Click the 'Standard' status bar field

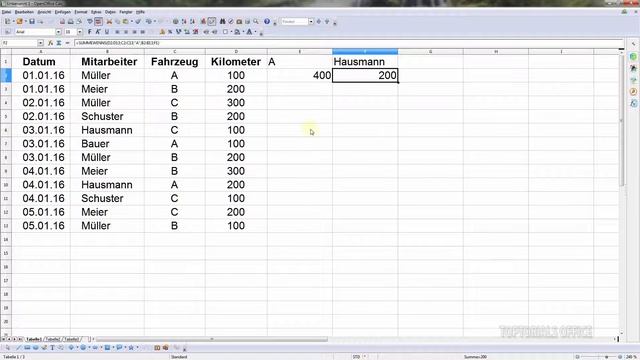[x=179, y=357]
